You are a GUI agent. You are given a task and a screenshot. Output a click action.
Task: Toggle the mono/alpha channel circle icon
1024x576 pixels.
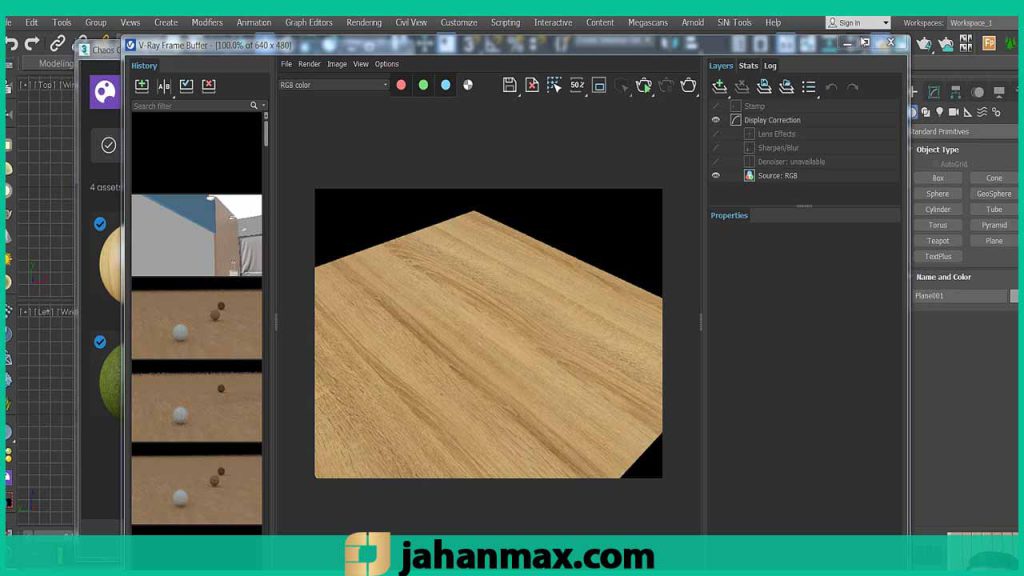click(468, 86)
